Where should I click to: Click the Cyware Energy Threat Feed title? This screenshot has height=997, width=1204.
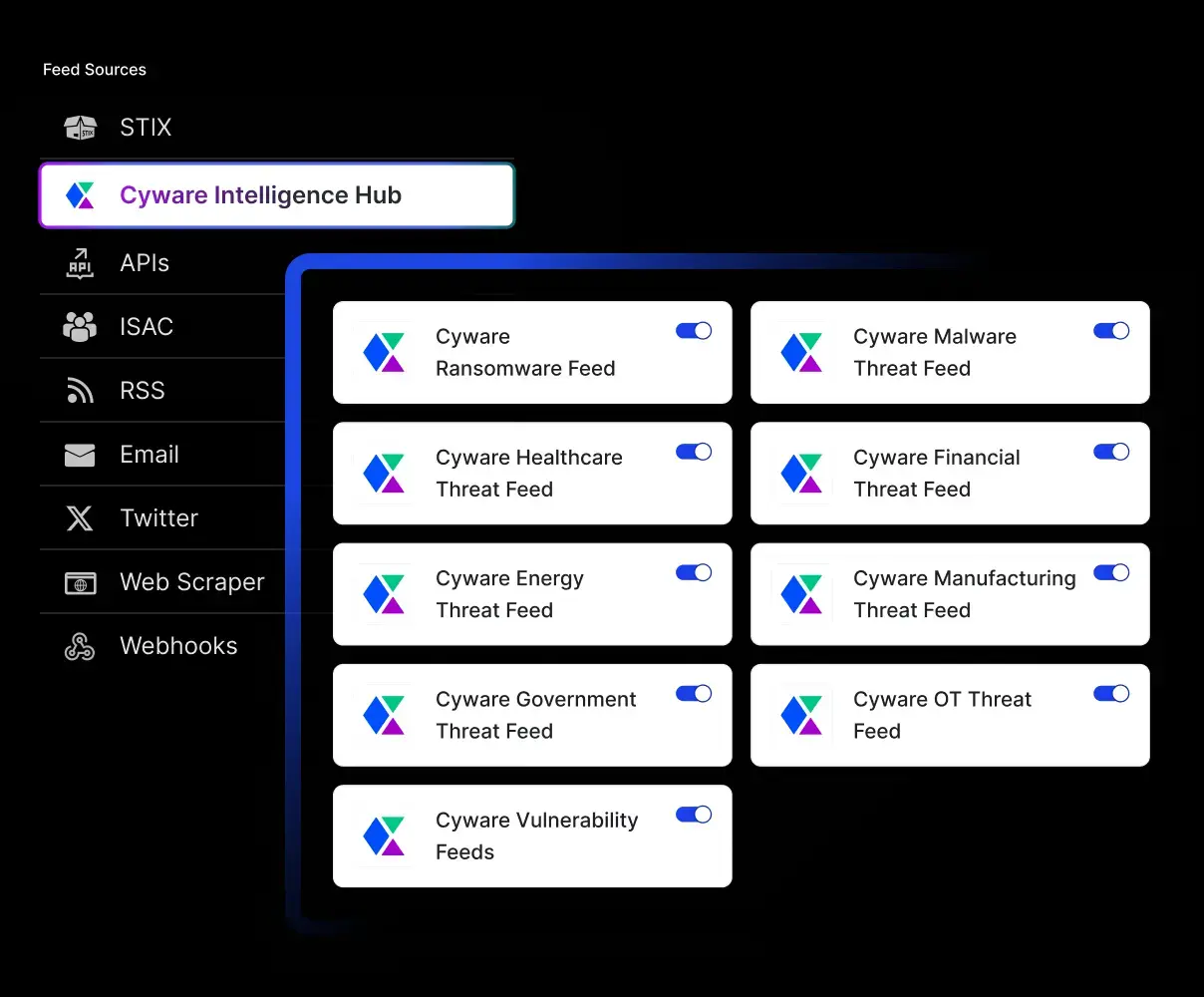pyautogui.click(x=509, y=594)
